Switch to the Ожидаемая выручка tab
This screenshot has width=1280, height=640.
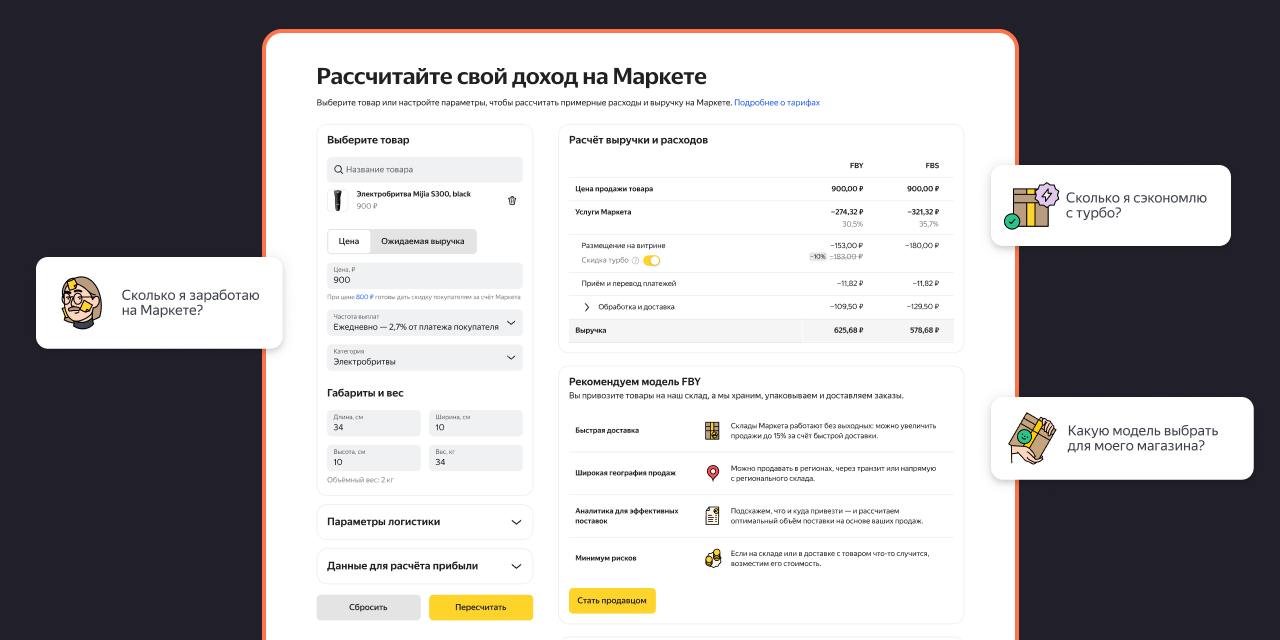(x=423, y=241)
